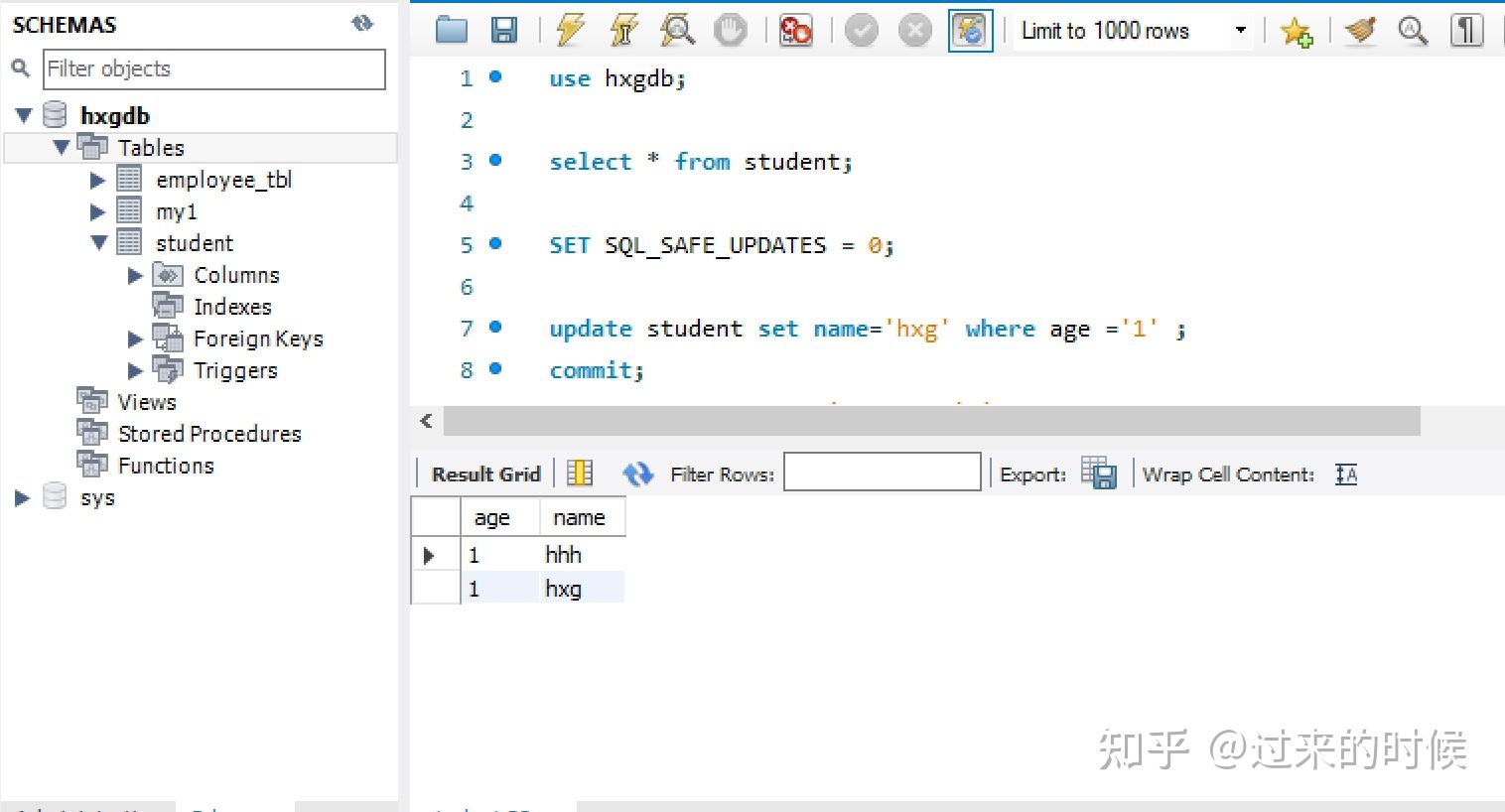Image resolution: width=1505 pixels, height=812 pixels.
Task: Refresh the result grid data
Action: (637, 474)
